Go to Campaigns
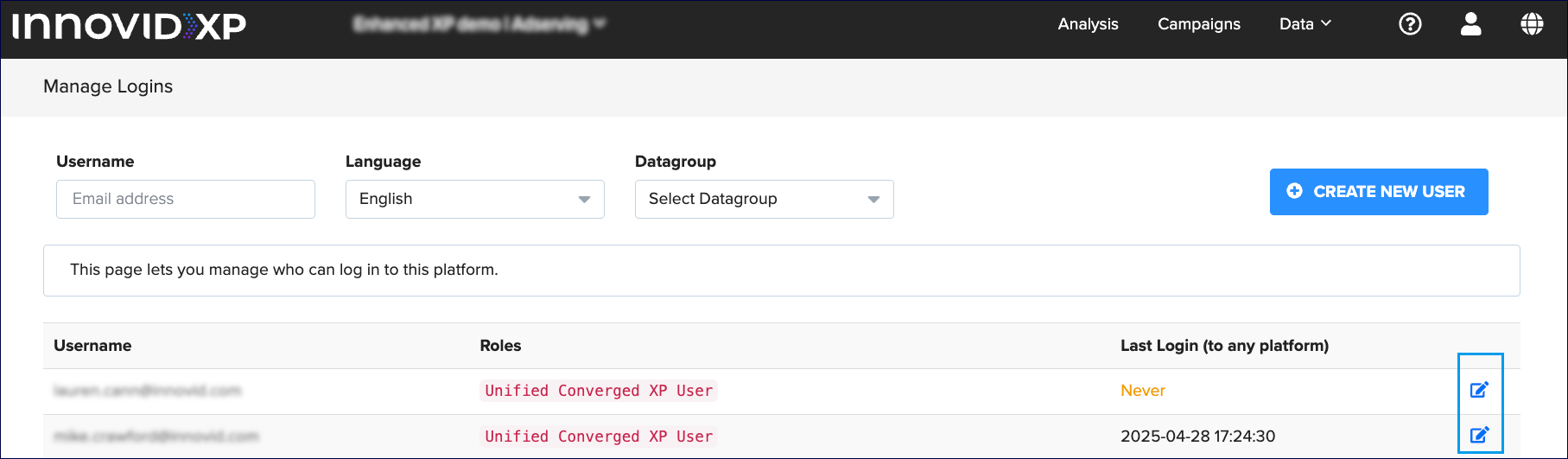The image size is (1568, 459). pyautogui.click(x=1199, y=24)
